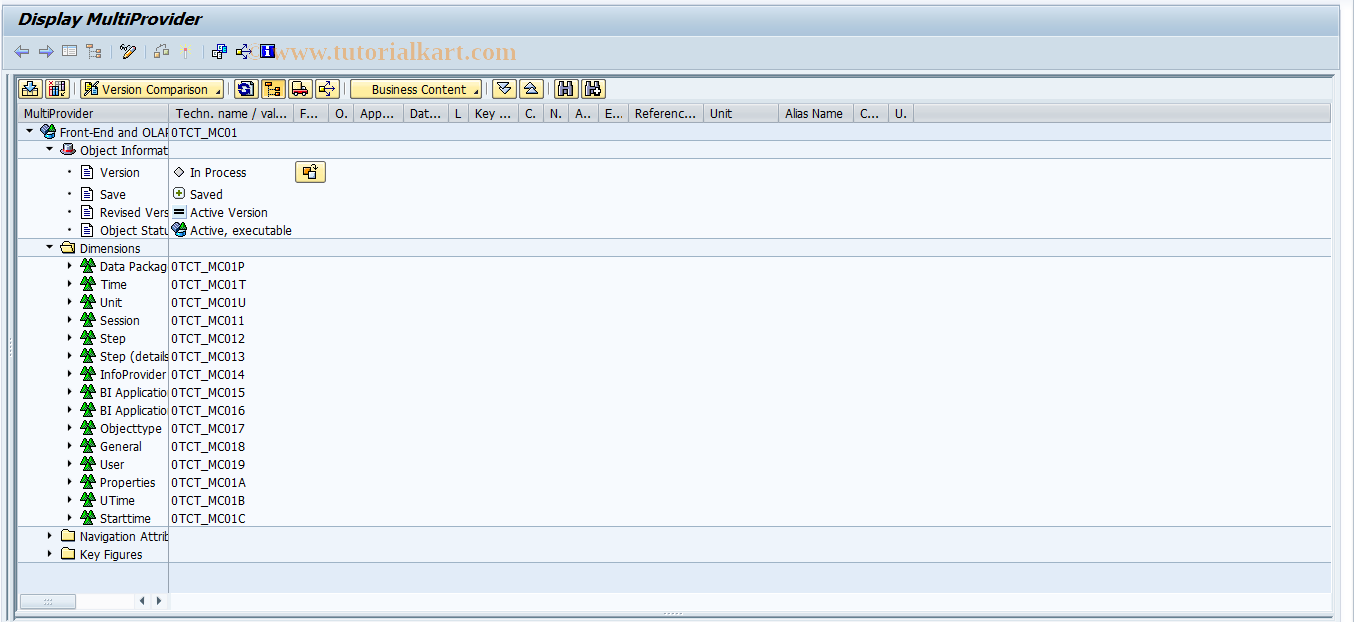Select the Object Status tree row
The image size is (1354, 622).
(134, 230)
